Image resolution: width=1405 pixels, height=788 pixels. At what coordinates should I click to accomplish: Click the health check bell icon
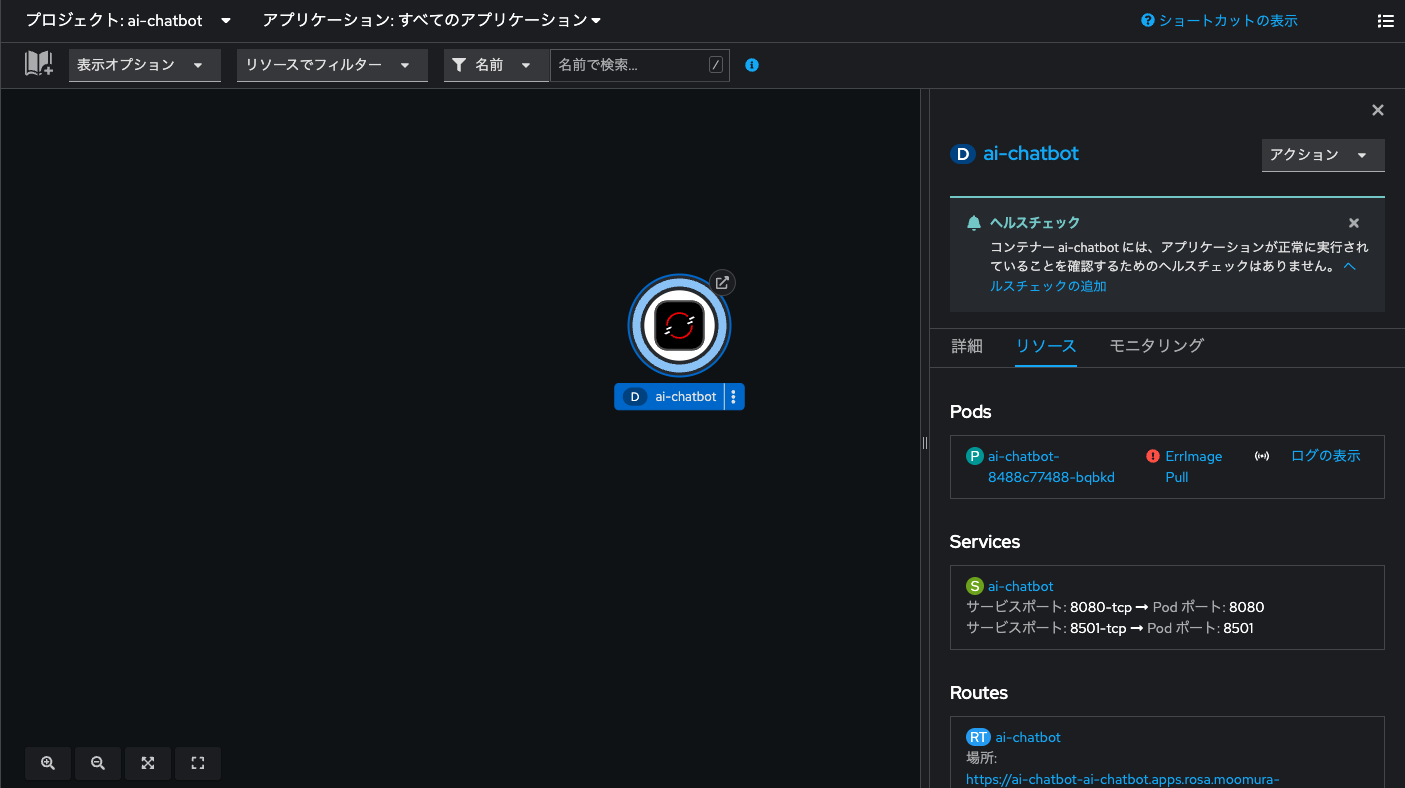coord(974,223)
